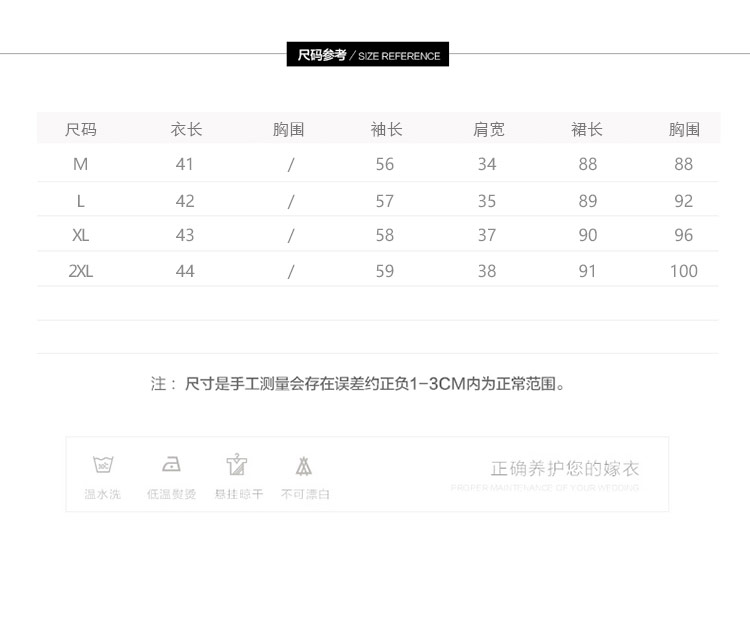Click 裙长 value 88 in M row
The width and height of the screenshot is (750, 628).
[x=588, y=164]
